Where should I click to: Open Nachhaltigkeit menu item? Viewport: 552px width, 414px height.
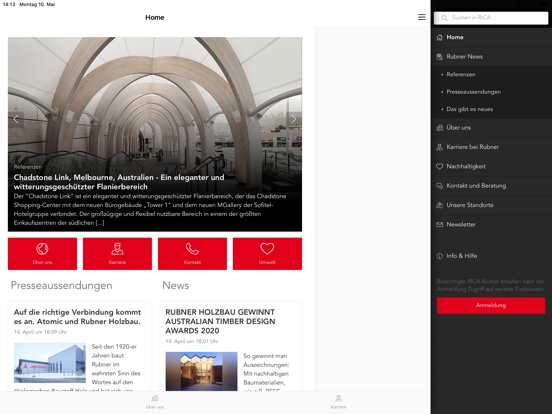491,167
